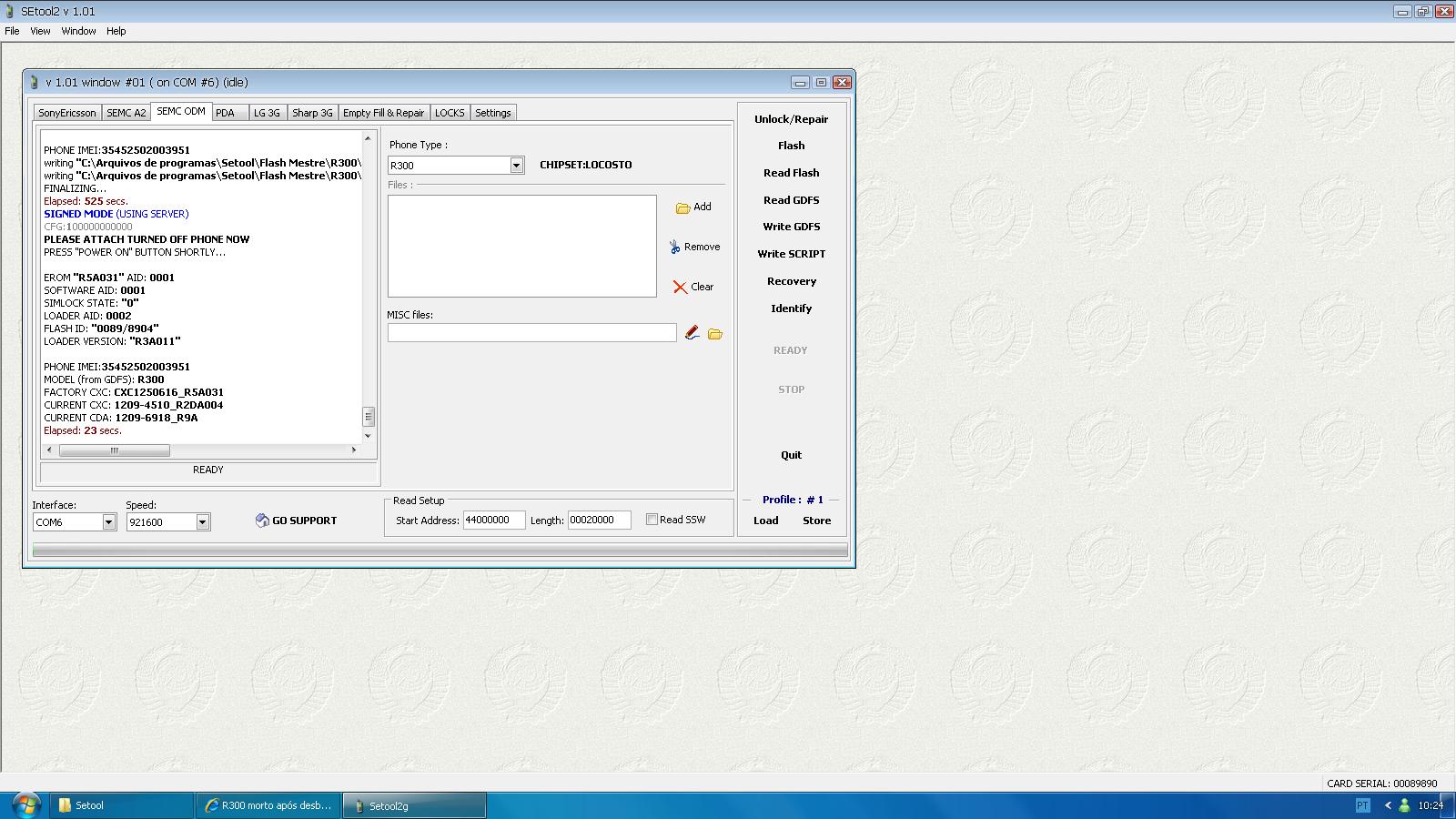The image size is (1456, 819).
Task: Open the R300 morto browser taskbar item
Action: (x=268, y=805)
